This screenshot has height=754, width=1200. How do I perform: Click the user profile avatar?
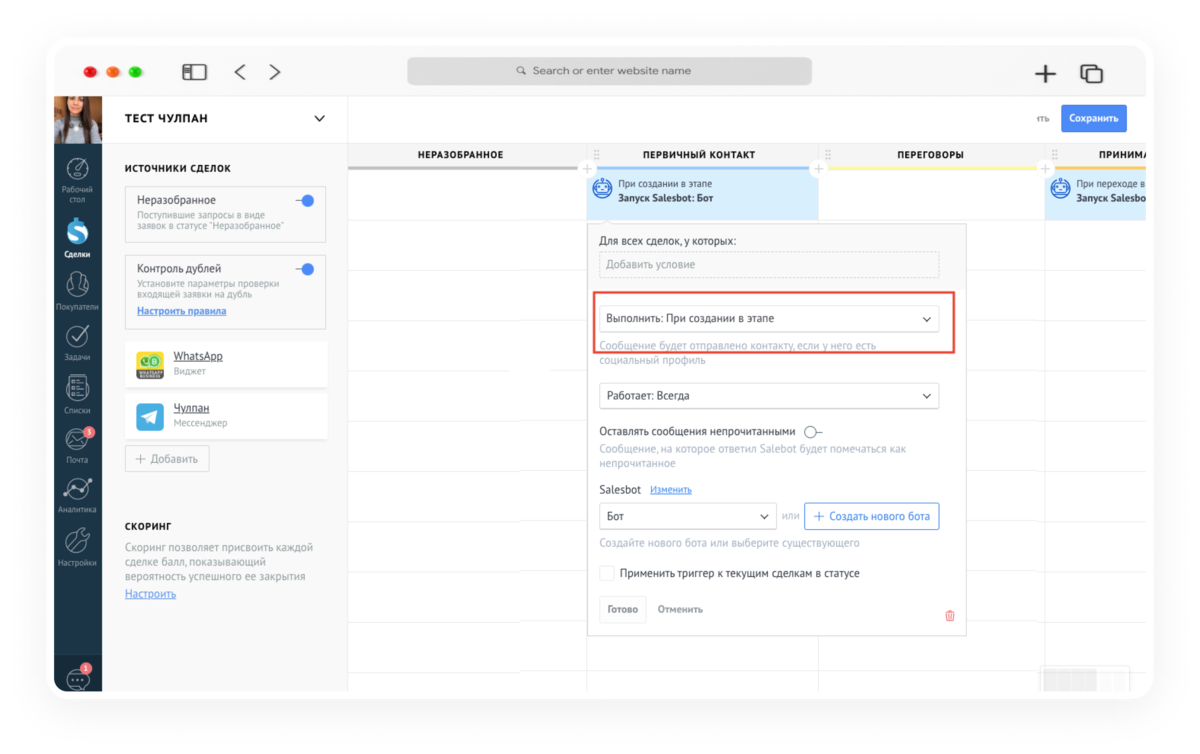point(78,120)
